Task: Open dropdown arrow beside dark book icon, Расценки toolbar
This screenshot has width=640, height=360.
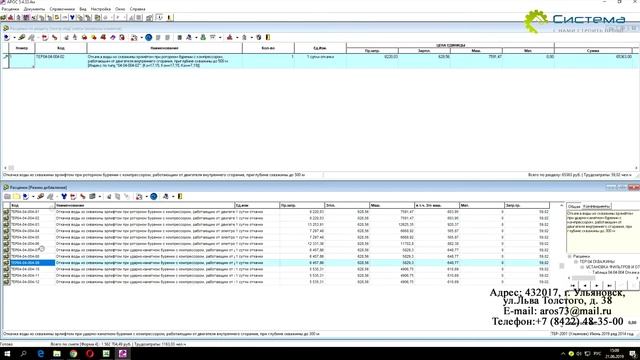Action: coord(100,197)
